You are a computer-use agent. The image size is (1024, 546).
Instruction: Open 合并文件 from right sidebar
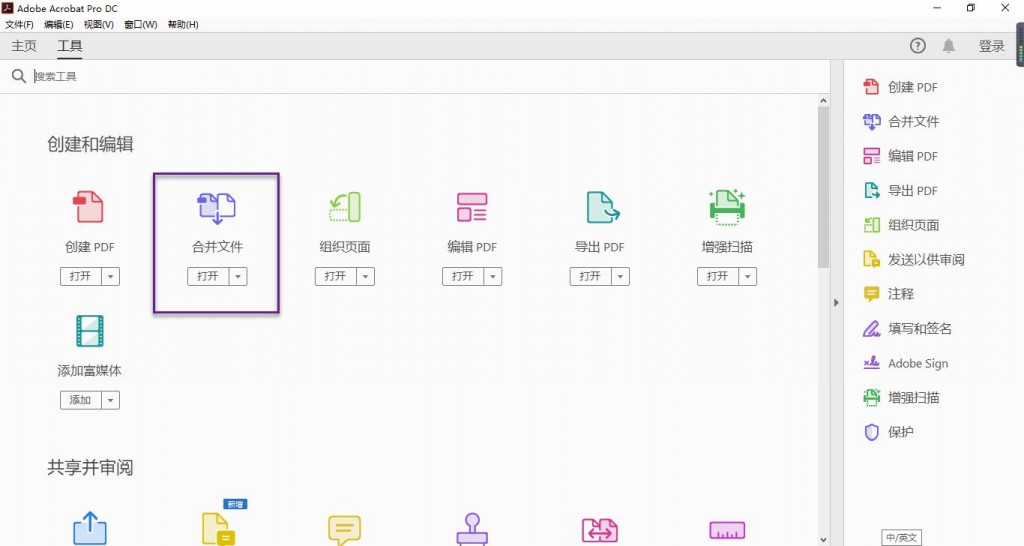coord(901,121)
